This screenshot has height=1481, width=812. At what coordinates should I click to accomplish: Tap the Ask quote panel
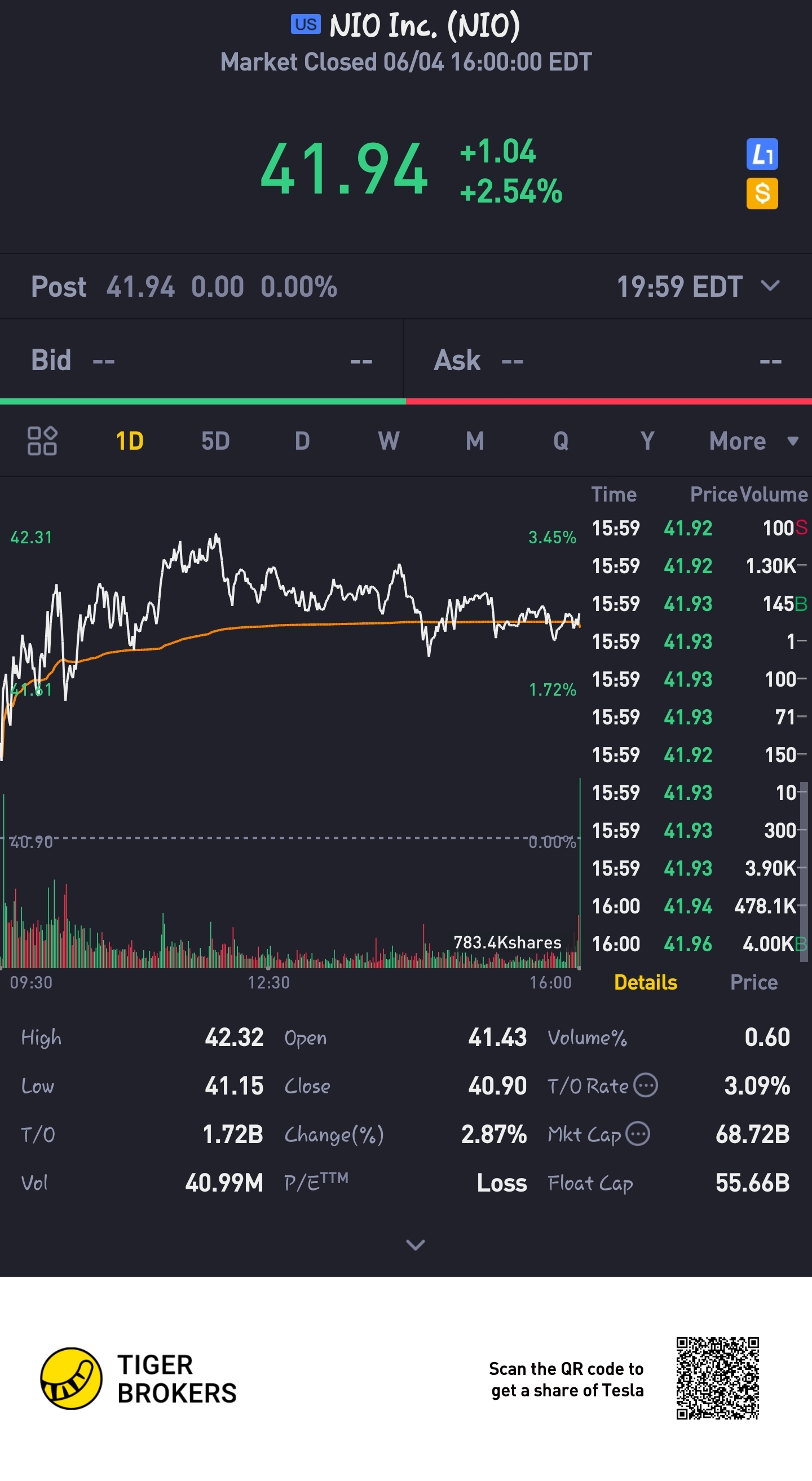(x=607, y=361)
